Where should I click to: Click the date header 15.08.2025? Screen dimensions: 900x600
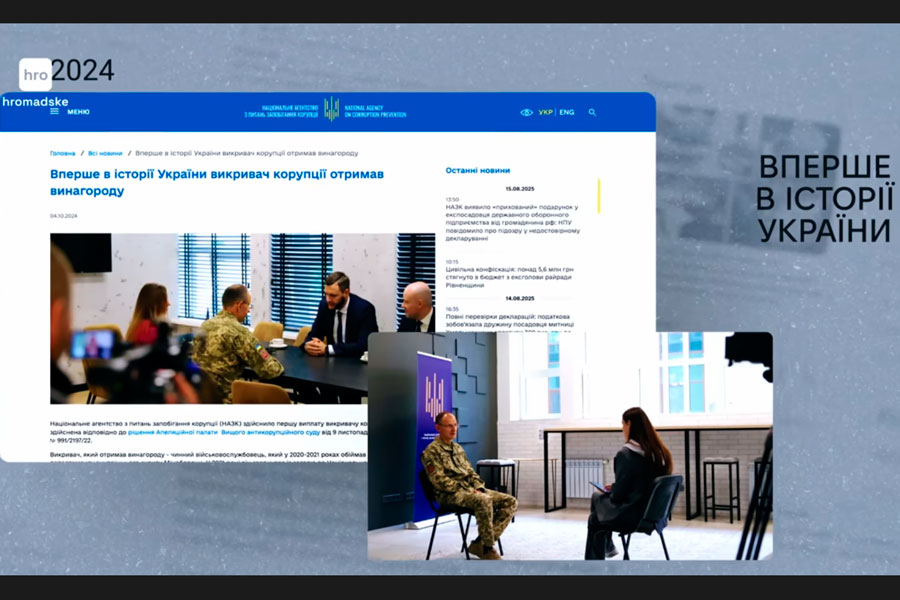click(x=519, y=189)
